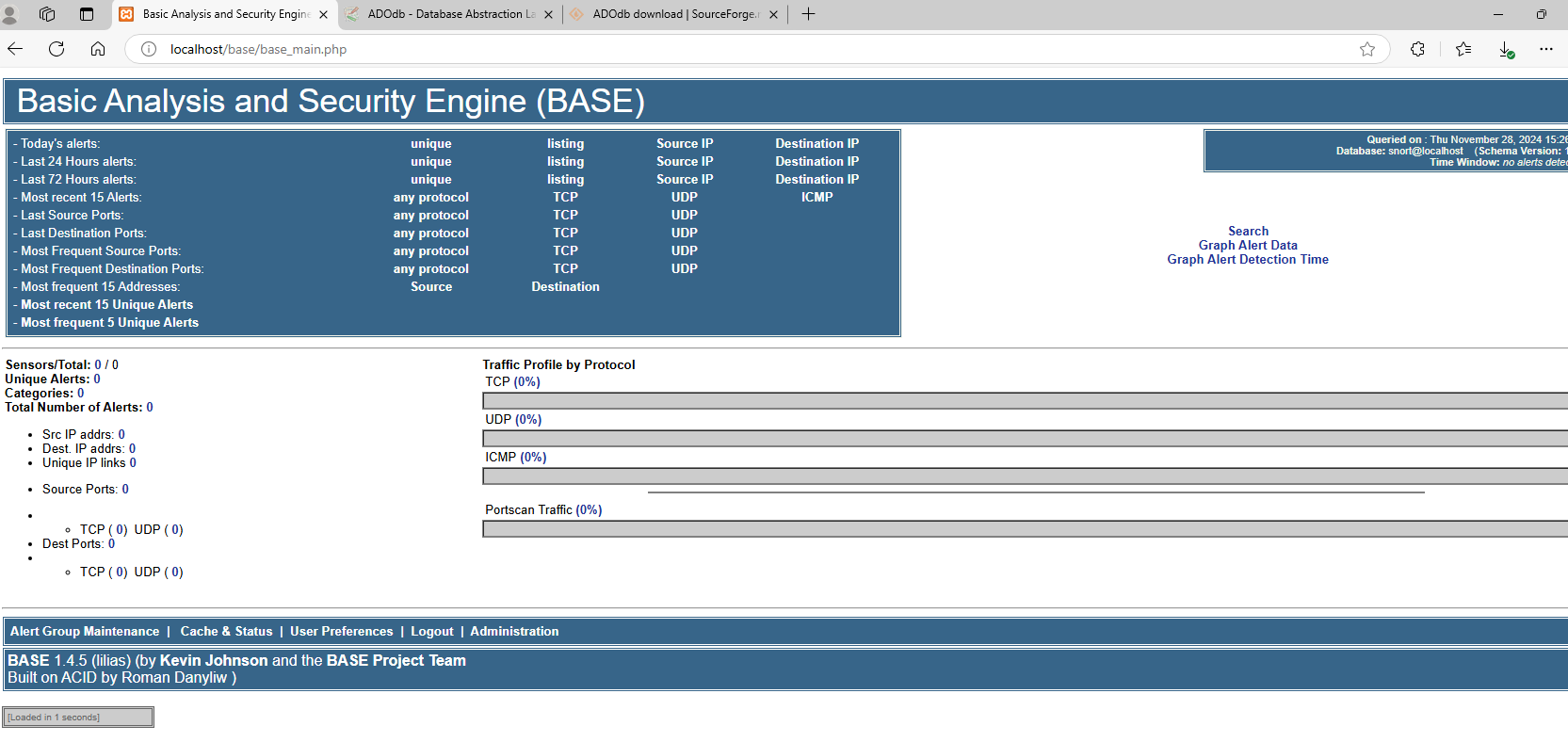Click the UDP traffic progress bar
This screenshot has width=1568, height=742.
(1025, 438)
